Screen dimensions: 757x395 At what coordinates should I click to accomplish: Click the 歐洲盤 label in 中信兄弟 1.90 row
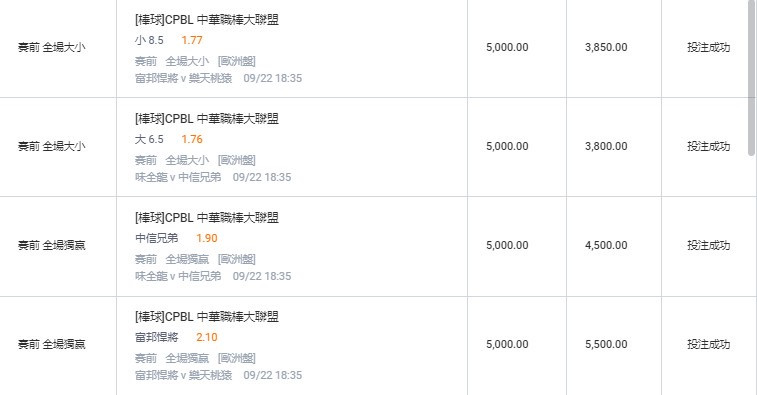[x=237, y=259]
